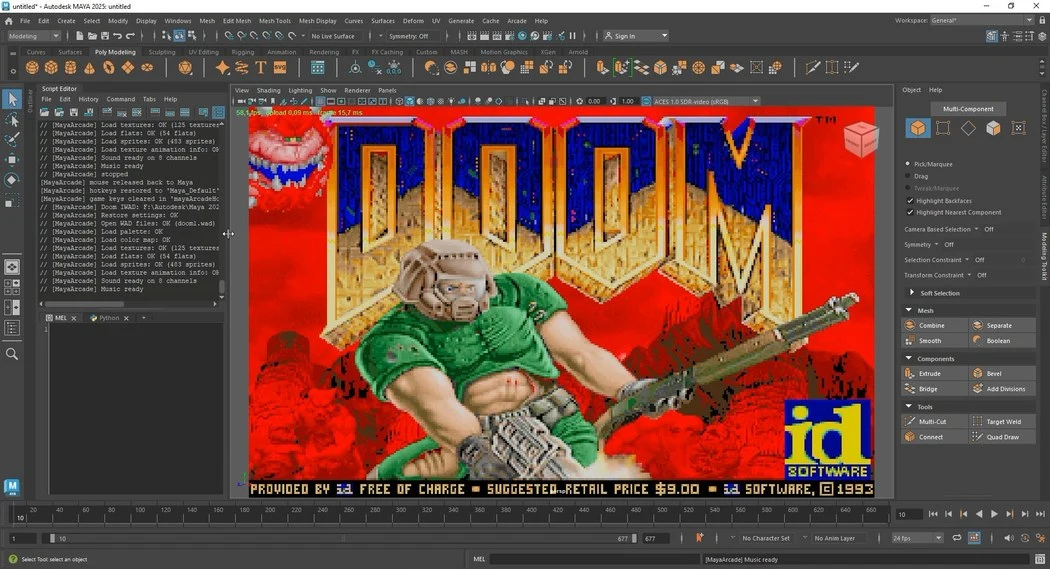This screenshot has width=1050, height=569.
Task: Pick the Move tool in toolbox
Action: click(x=12, y=159)
